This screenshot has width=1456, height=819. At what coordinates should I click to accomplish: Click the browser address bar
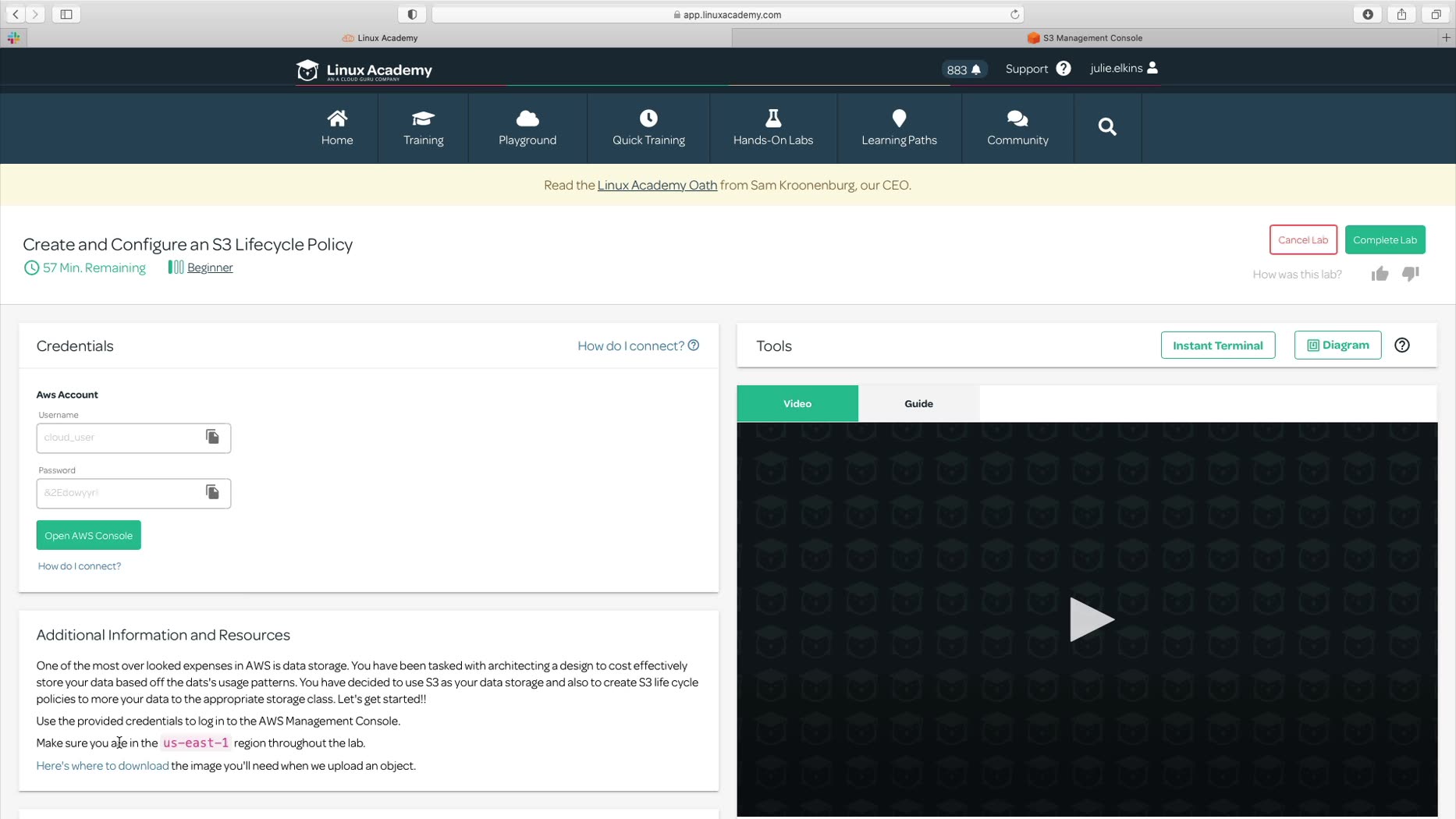(x=727, y=14)
